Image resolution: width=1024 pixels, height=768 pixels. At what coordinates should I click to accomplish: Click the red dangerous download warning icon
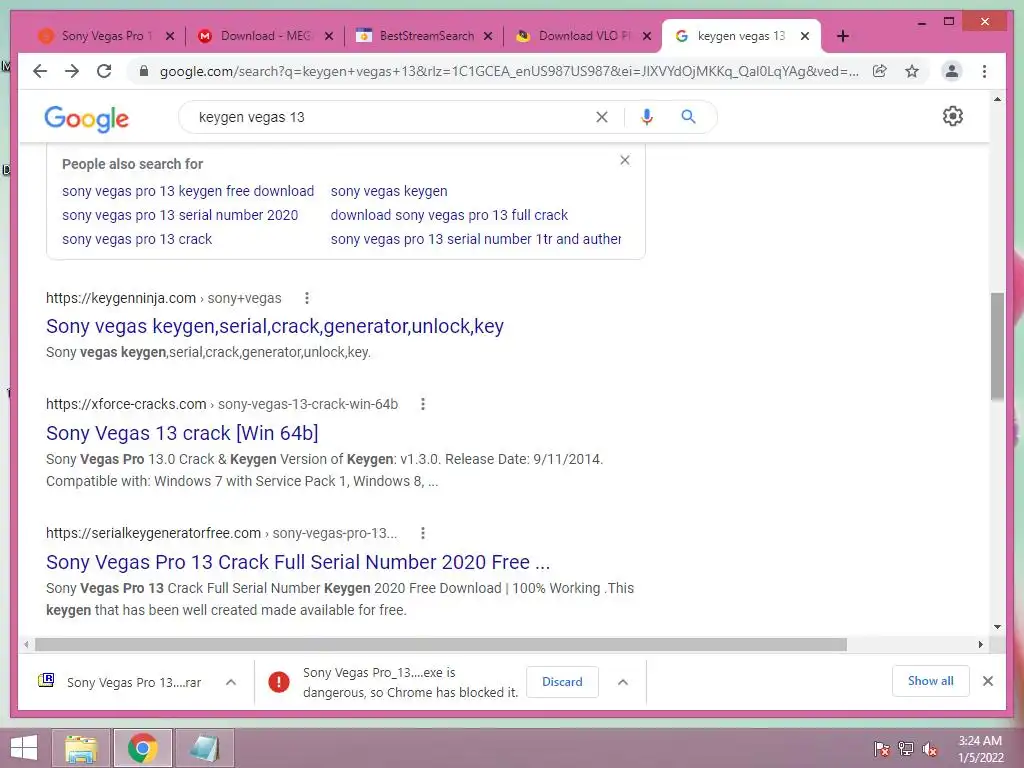(x=279, y=682)
